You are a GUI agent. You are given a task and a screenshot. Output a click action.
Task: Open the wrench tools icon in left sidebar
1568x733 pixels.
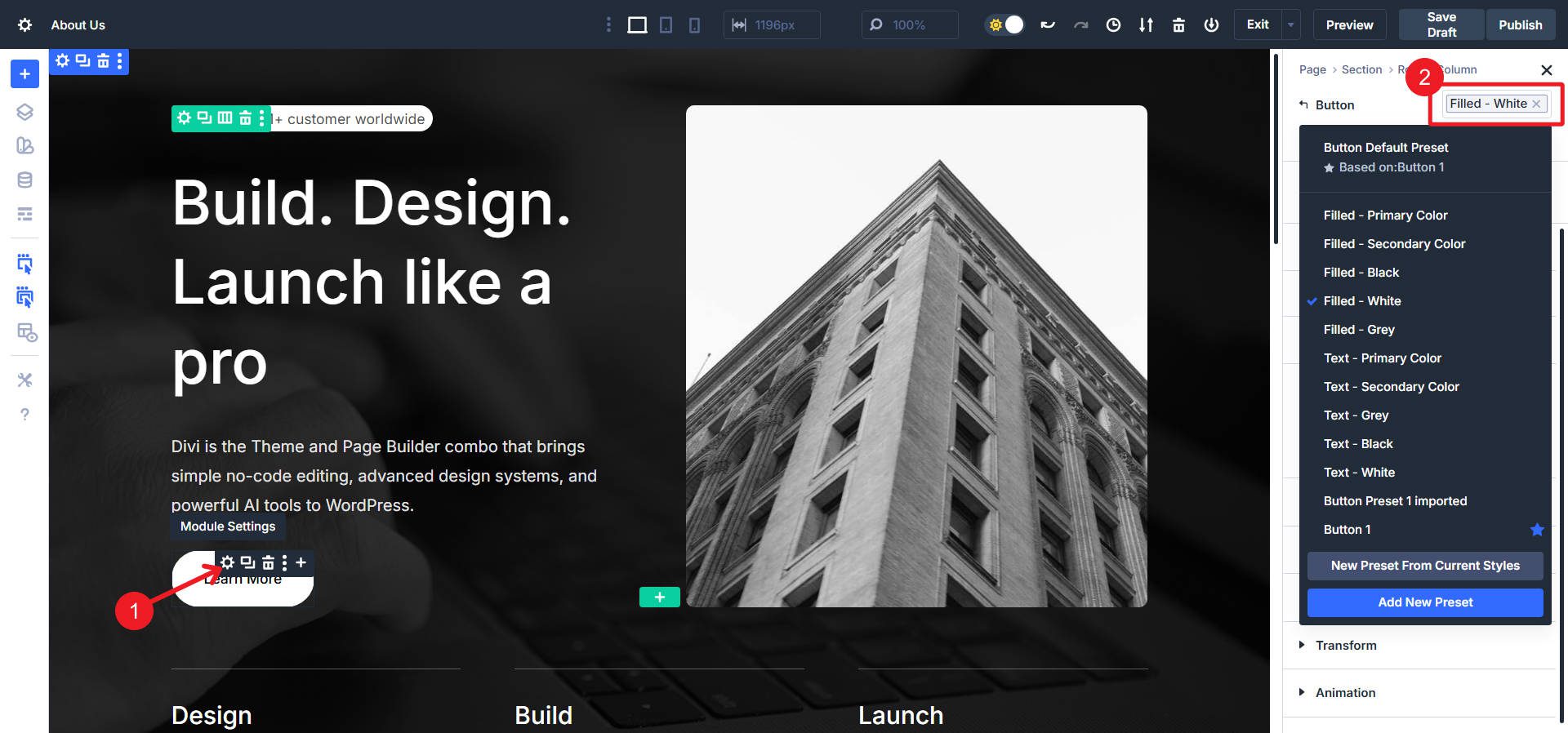coord(24,380)
